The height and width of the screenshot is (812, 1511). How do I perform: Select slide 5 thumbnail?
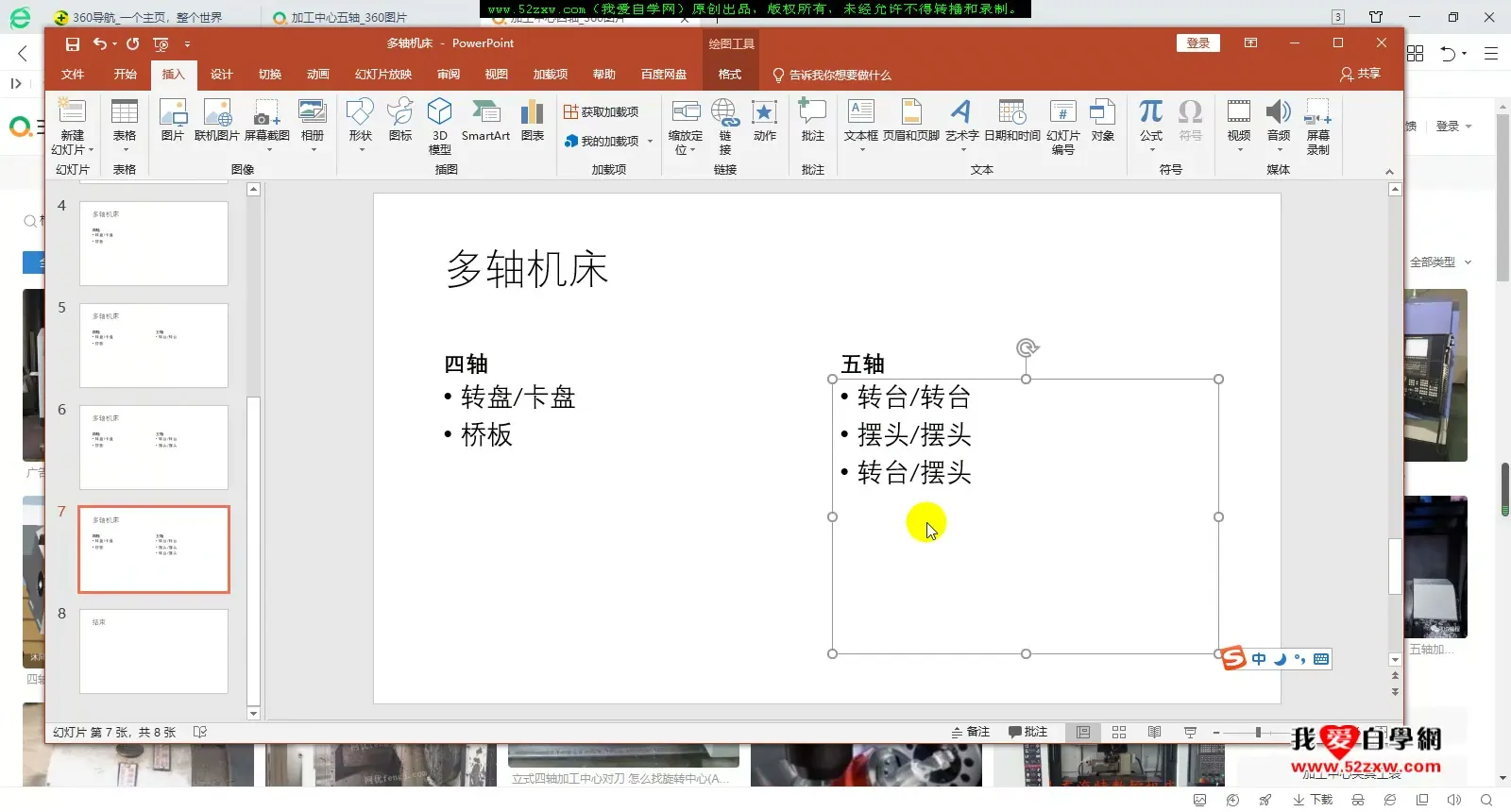pyautogui.click(x=154, y=345)
